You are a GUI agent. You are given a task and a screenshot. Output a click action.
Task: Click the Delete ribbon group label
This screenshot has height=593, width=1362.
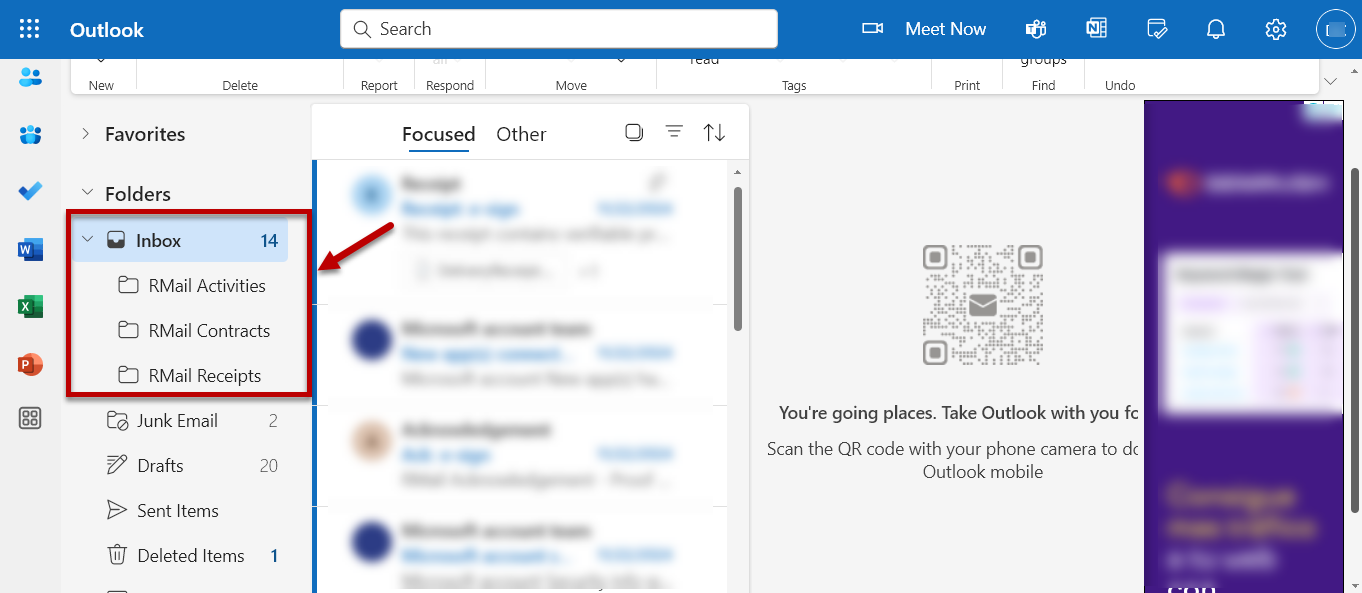(x=240, y=86)
